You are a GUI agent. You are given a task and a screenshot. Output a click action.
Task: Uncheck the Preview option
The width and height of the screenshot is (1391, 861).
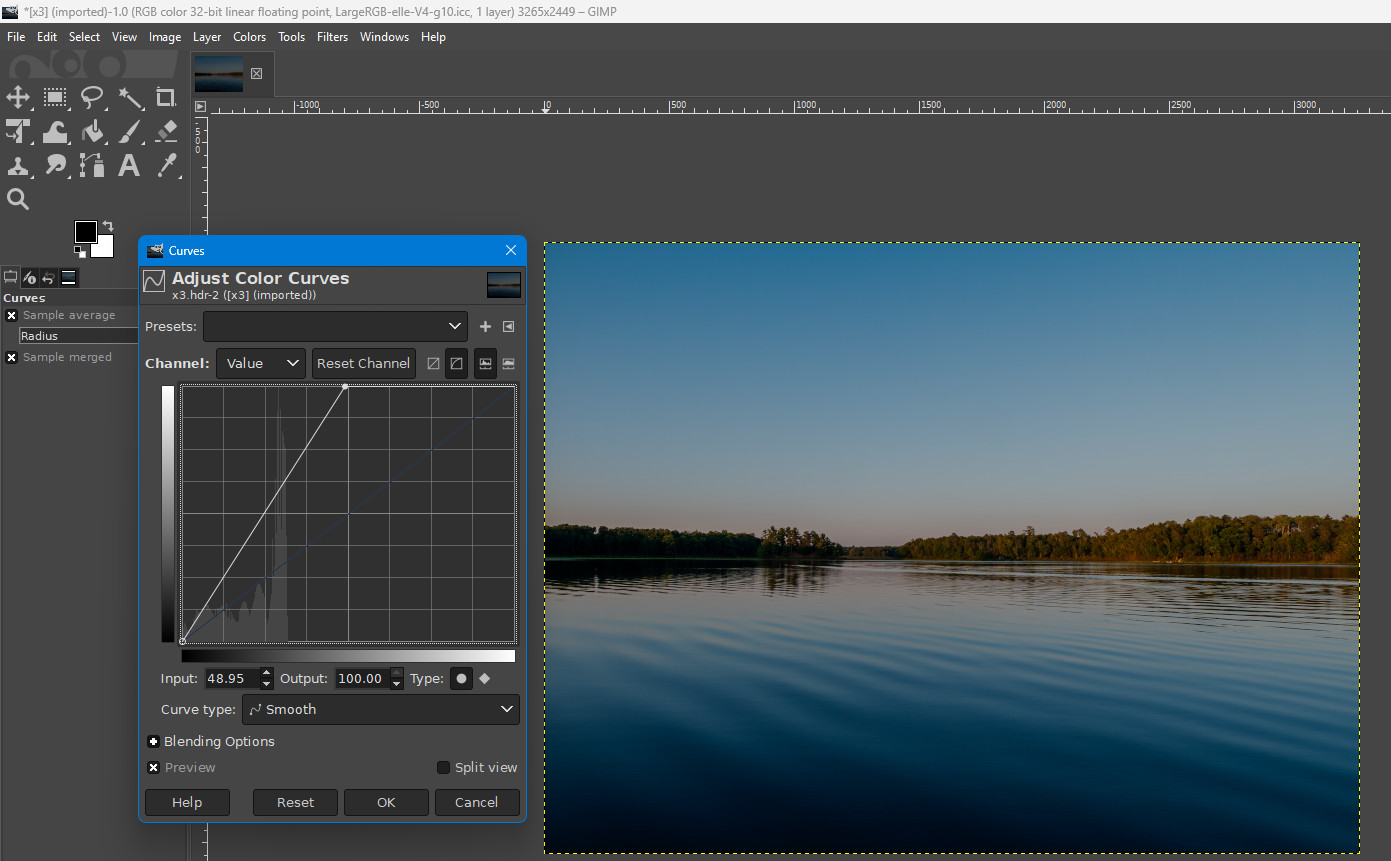(x=153, y=767)
